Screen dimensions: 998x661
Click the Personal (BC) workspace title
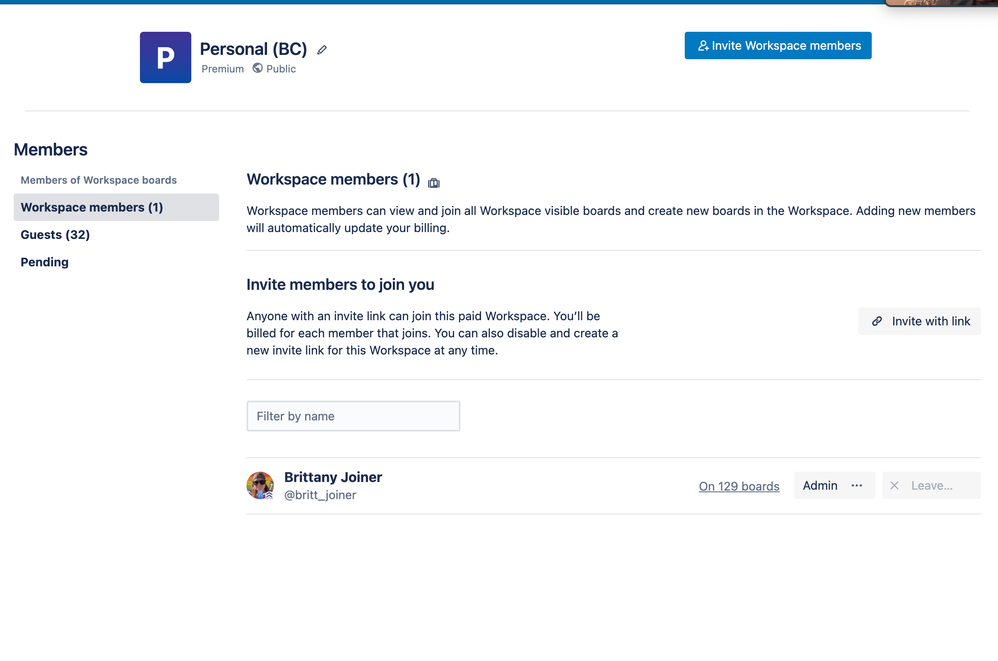point(253,49)
